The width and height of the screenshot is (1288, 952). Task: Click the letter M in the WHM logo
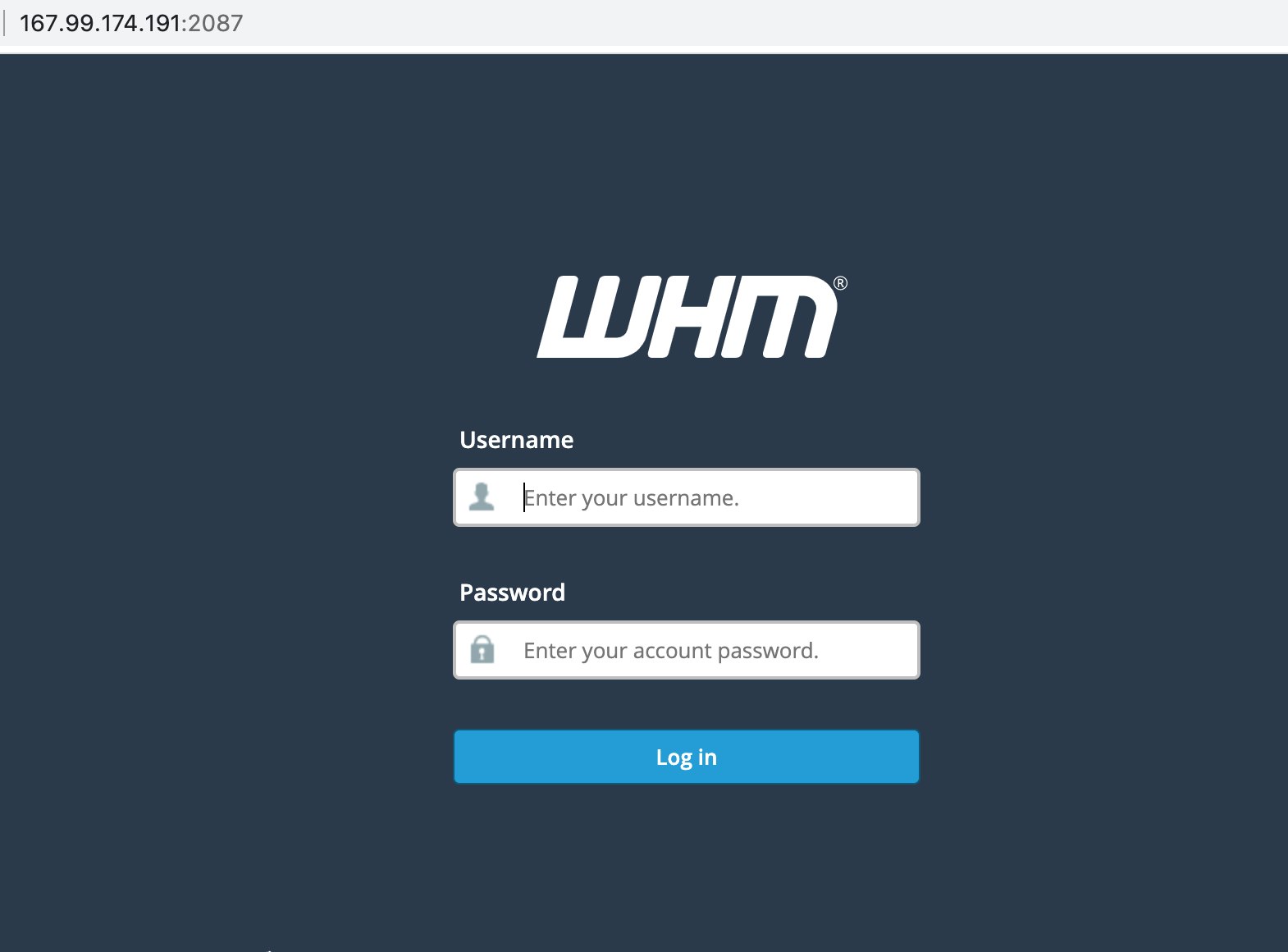point(781,317)
